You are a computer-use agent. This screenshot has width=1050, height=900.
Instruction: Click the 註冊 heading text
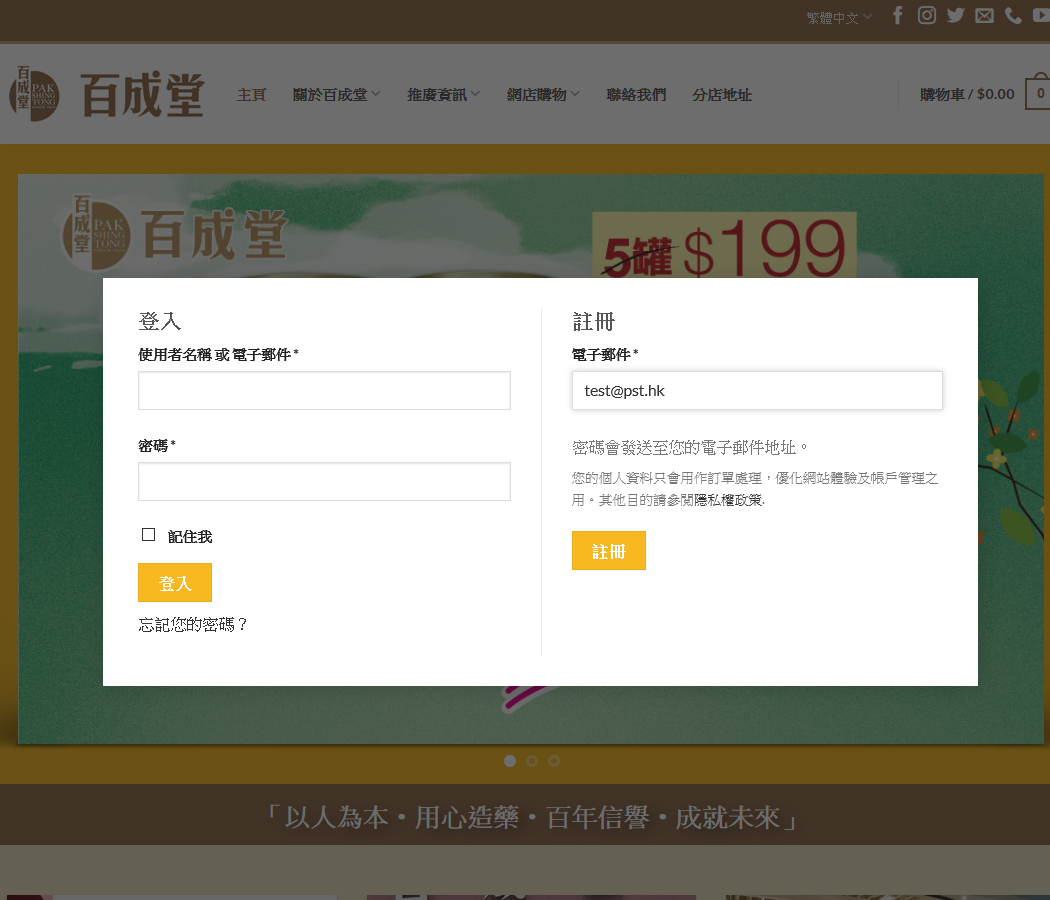coord(593,321)
